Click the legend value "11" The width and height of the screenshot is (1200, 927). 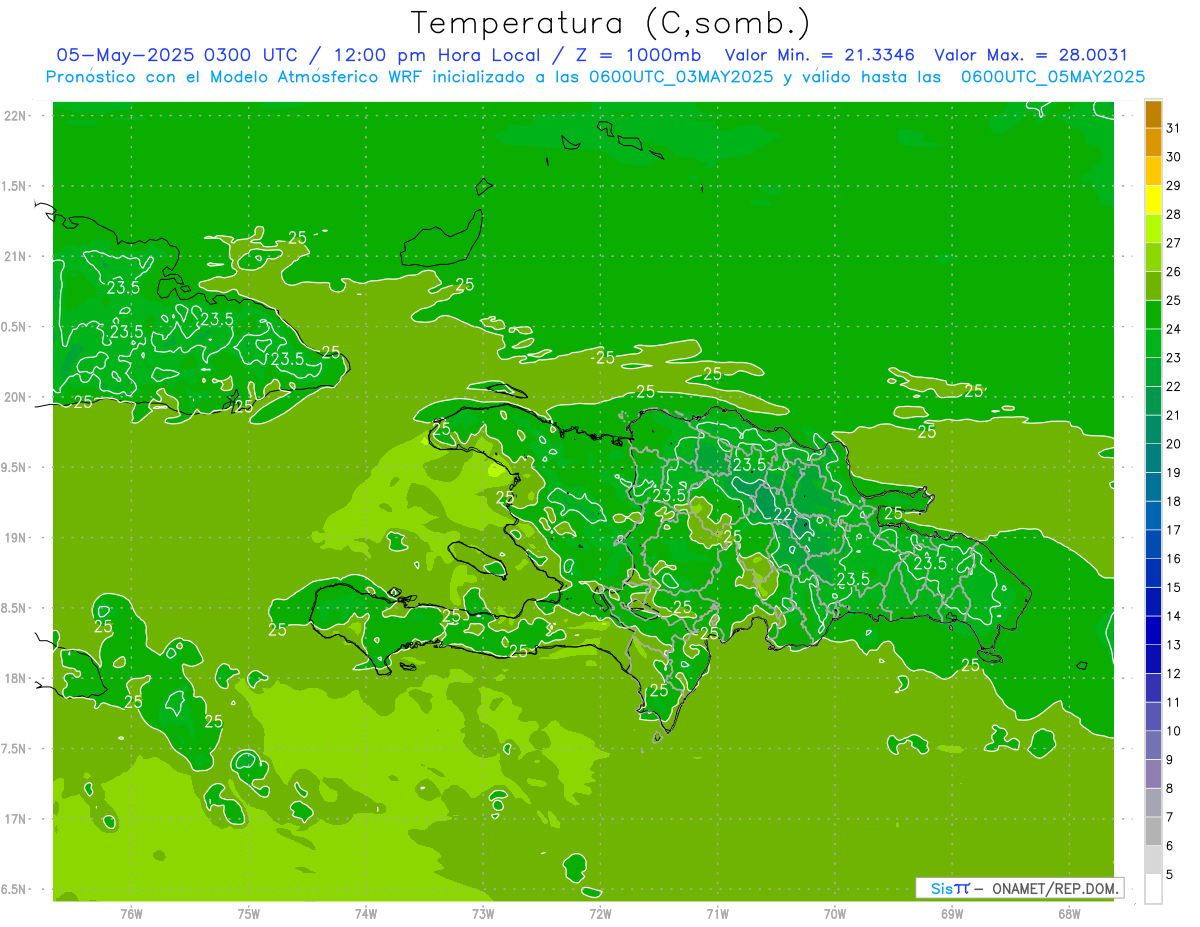coord(1173,702)
